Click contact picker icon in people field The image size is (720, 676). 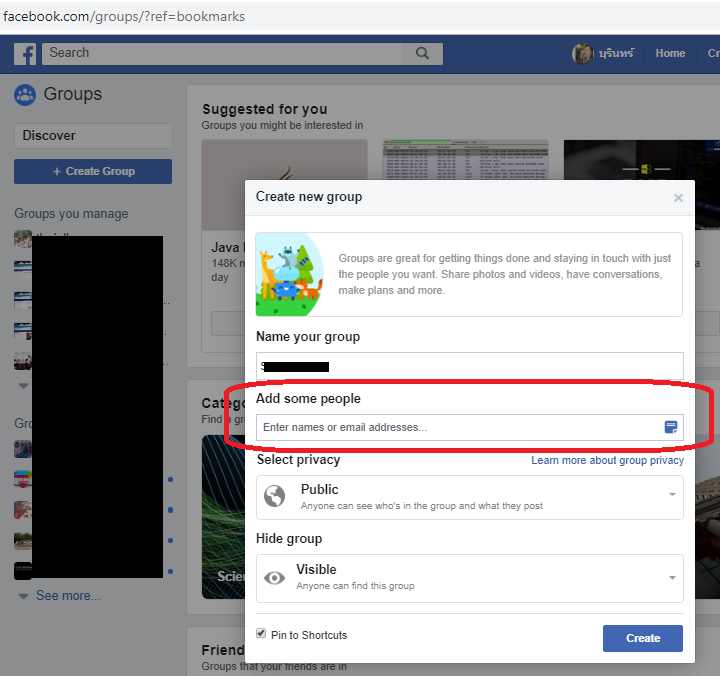pos(671,427)
